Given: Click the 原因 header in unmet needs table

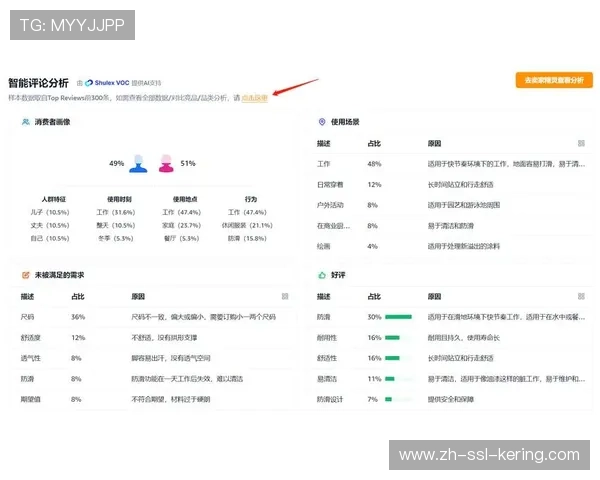Looking at the screenshot, I should pos(138,296).
